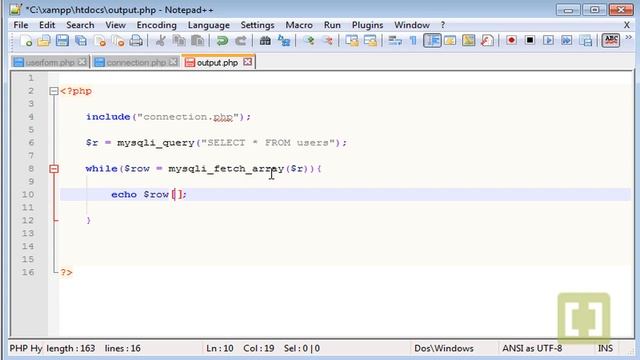Click the green Undo arrow
This screenshot has width=640, height=360.
coord(222,40)
